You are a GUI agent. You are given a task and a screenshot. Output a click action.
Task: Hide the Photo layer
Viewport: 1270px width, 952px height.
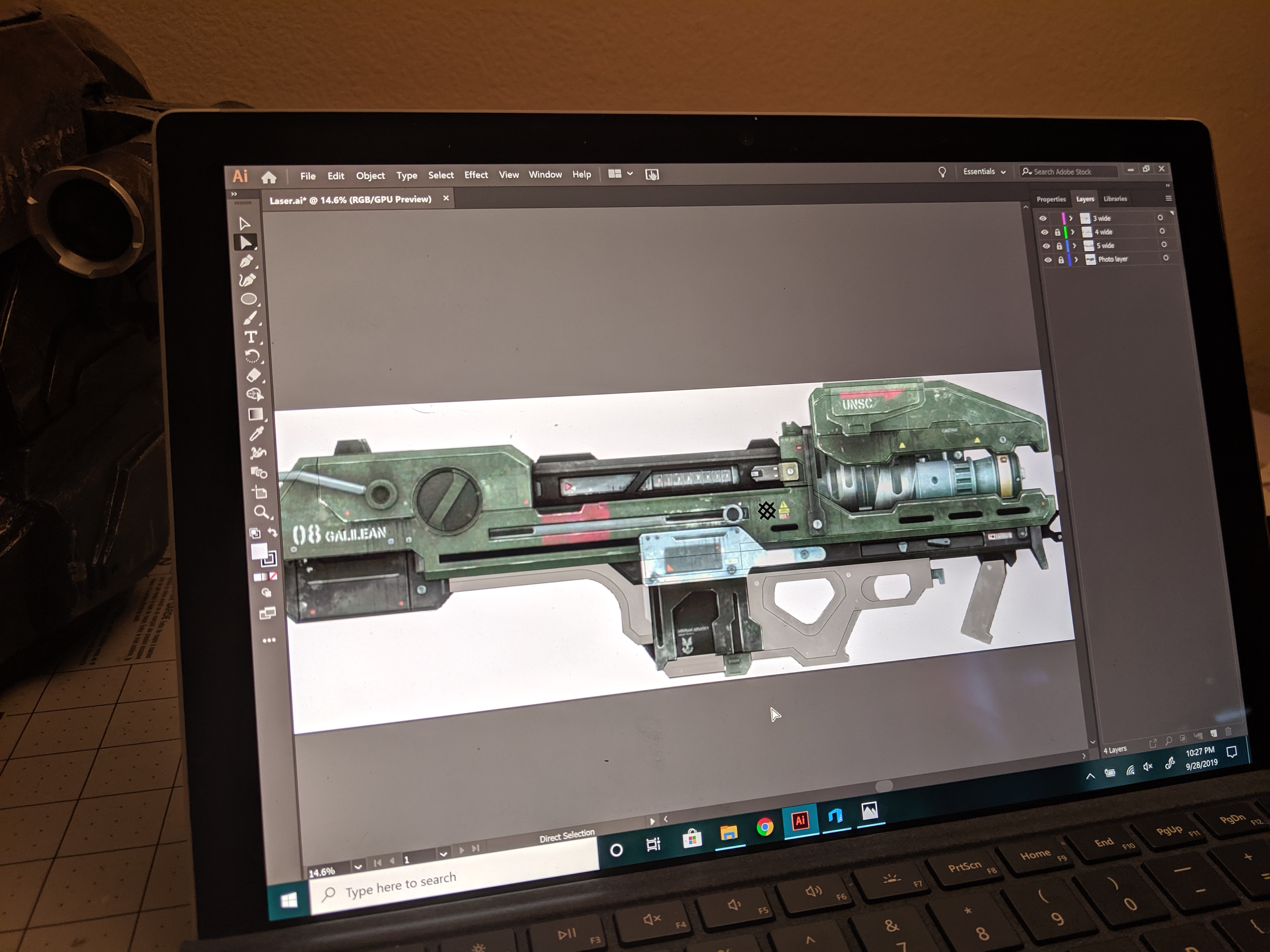pyautogui.click(x=1048, y=259)
